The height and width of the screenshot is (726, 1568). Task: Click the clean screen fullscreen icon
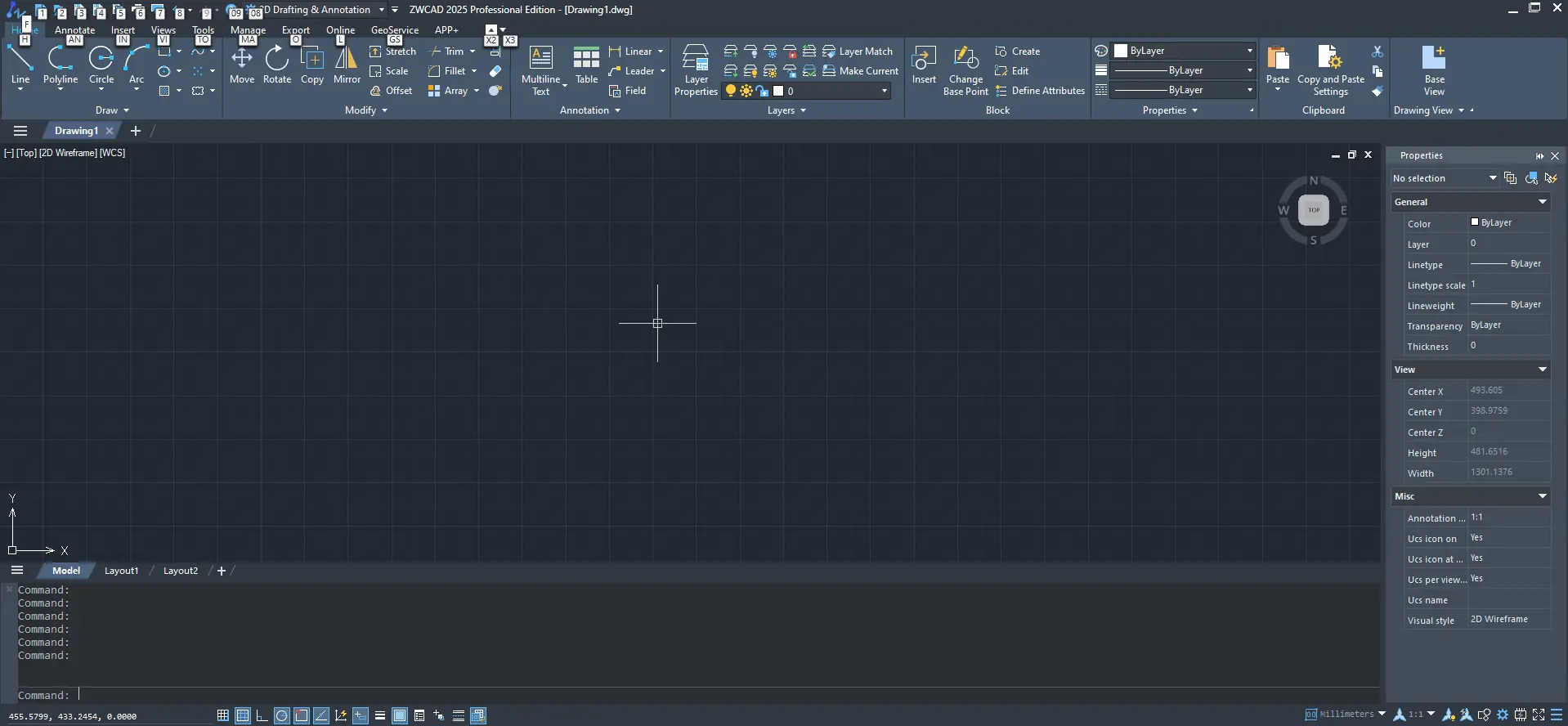point(1539,715)
